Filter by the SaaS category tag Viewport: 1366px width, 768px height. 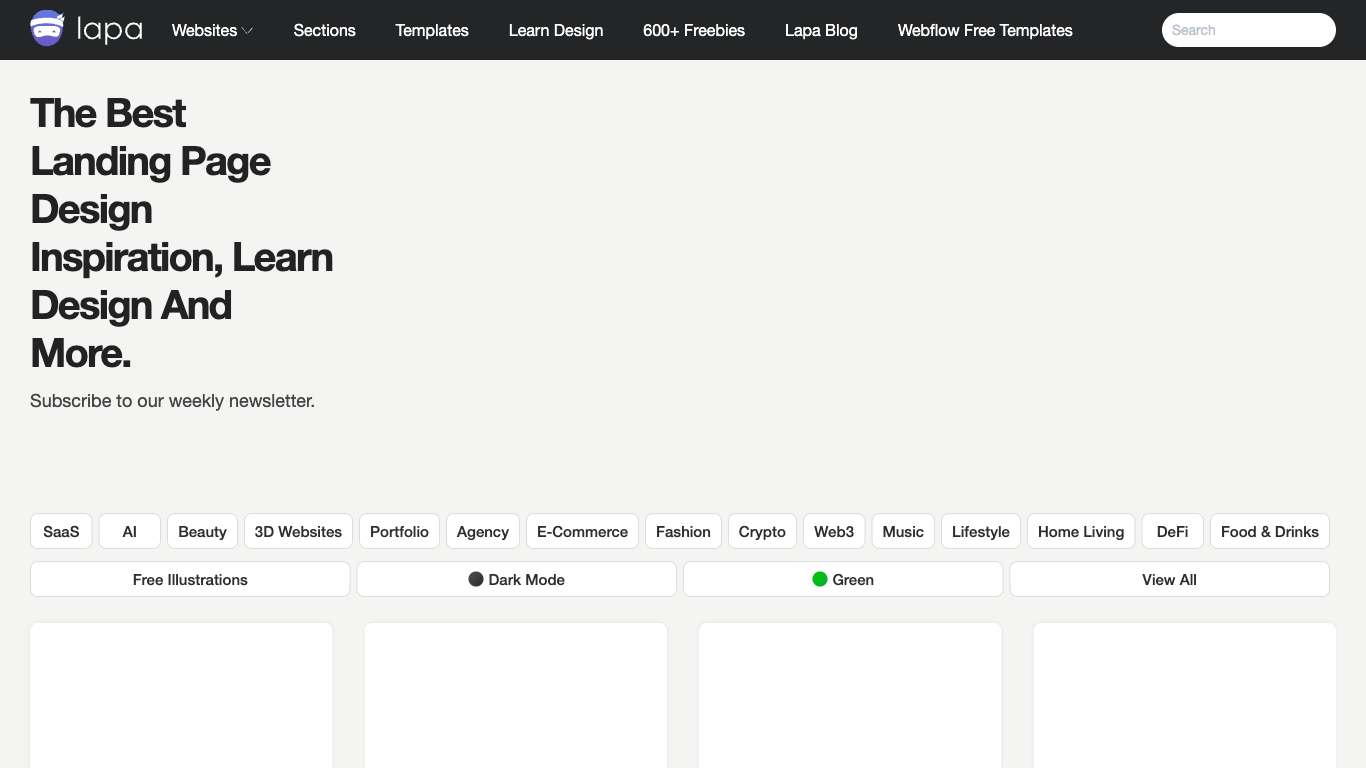pyautogui.click(x=61, y=532)
